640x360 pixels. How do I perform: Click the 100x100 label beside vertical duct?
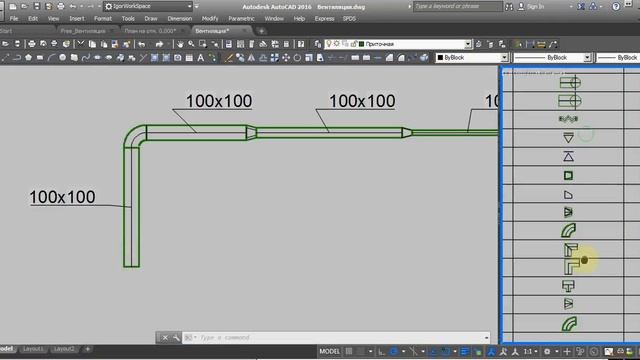point(62,197)
